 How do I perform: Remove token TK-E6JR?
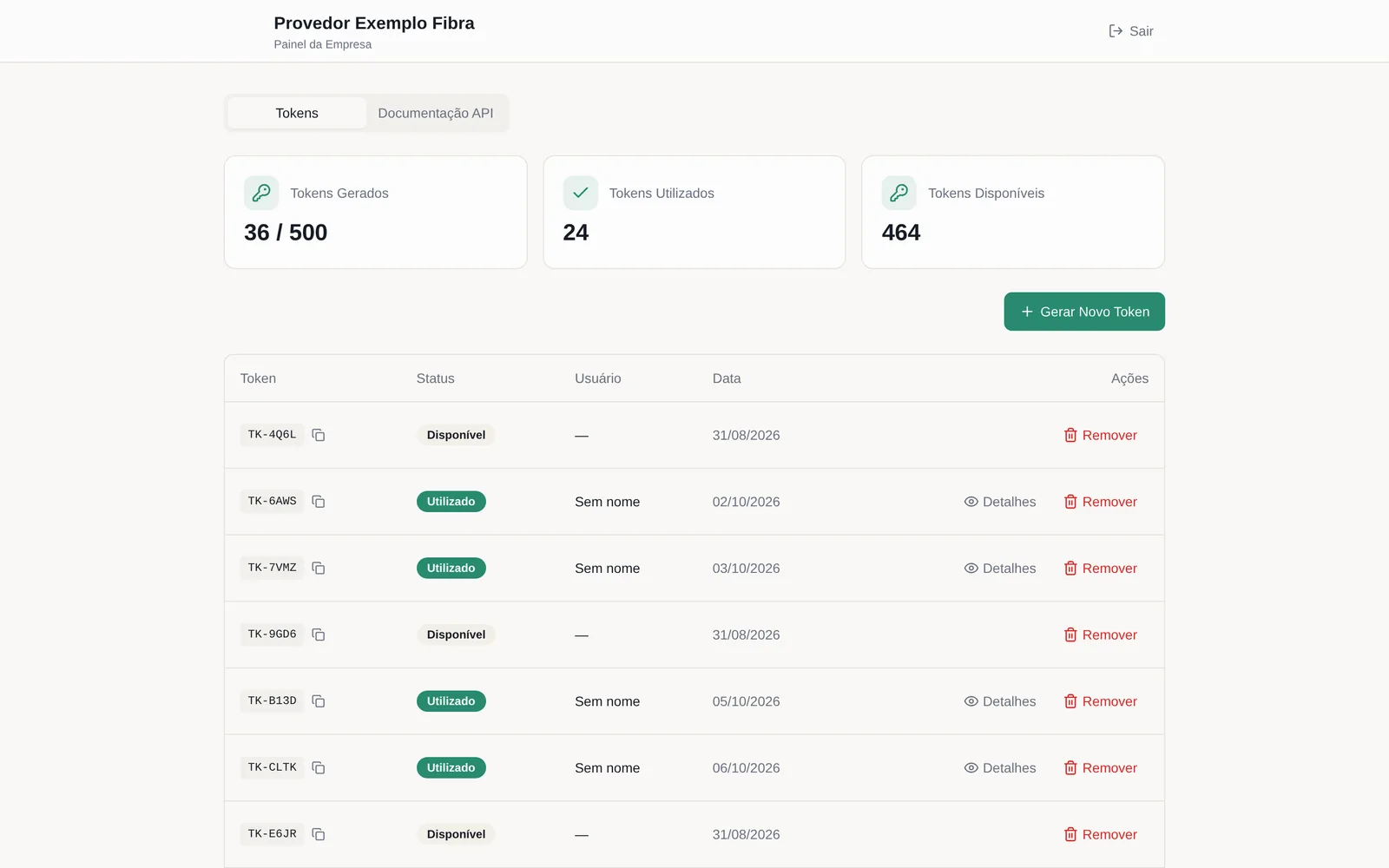pos(1101,834)
